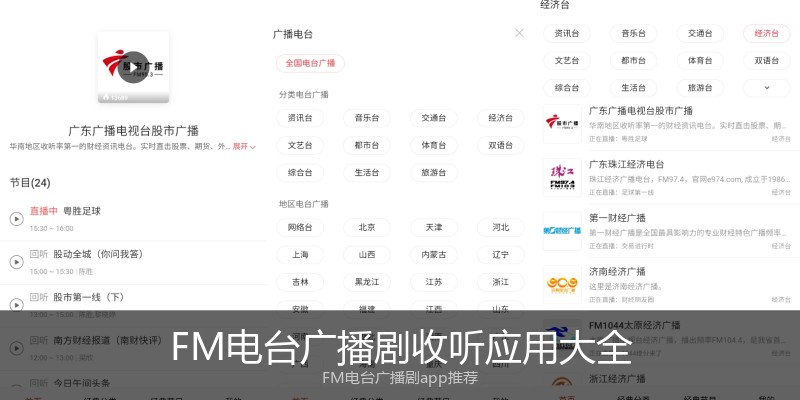Select the 网络台 region chip
Screen dimensions: 800x400
[x=300, y=228]
